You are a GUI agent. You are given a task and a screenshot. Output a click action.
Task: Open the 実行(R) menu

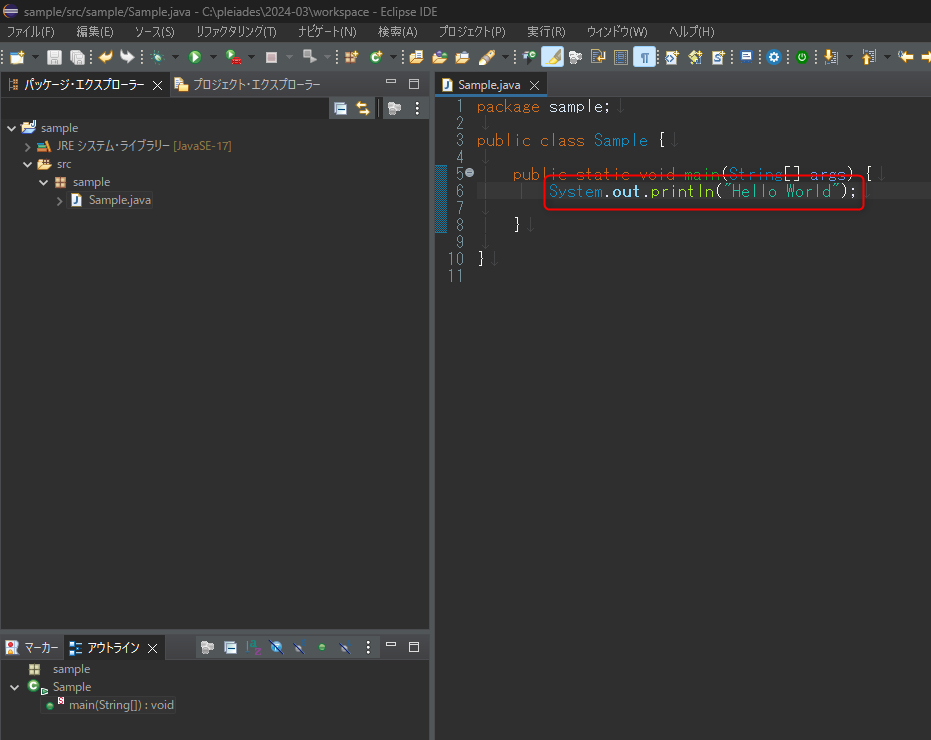pos(546,31)
